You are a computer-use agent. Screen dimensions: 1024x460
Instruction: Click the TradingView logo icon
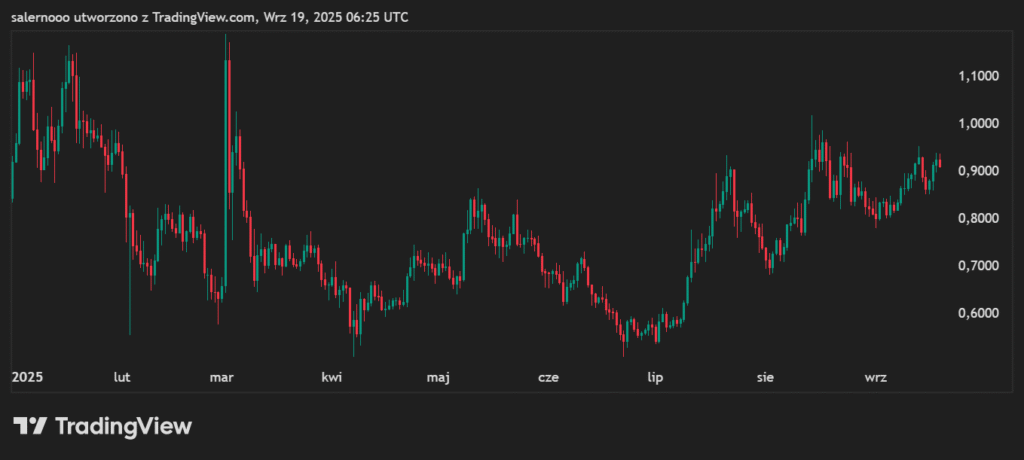pos(30,425)
